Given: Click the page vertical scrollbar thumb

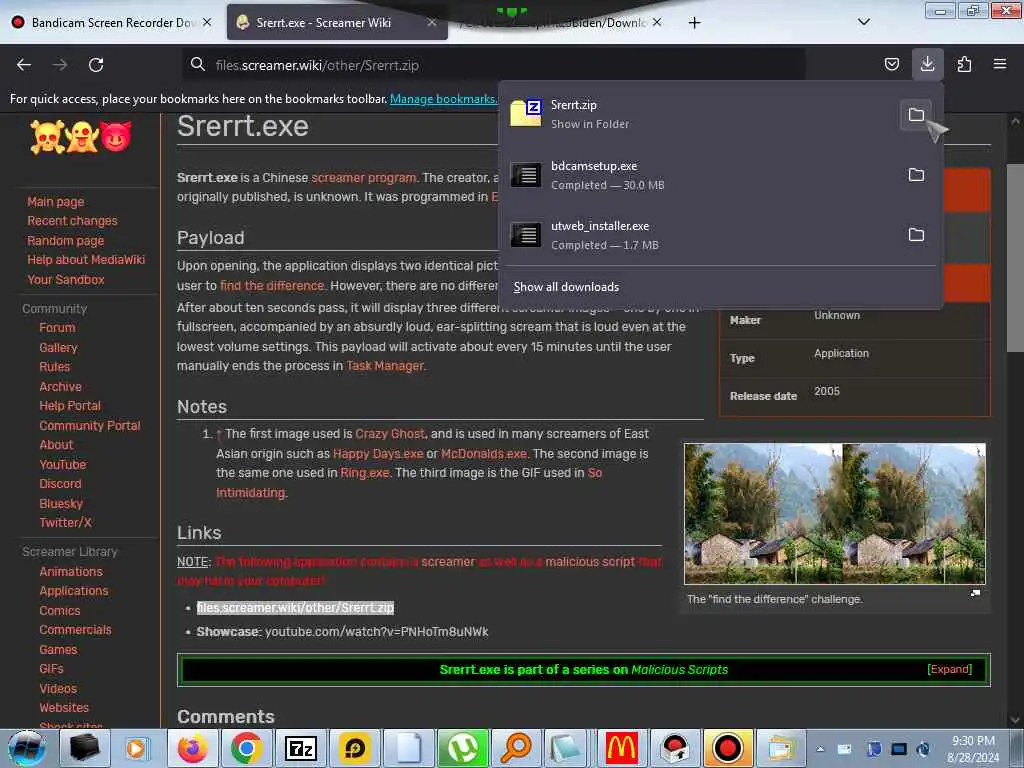Looking at the screenshot, I should pyautogui.click(x=1015, y=258).
